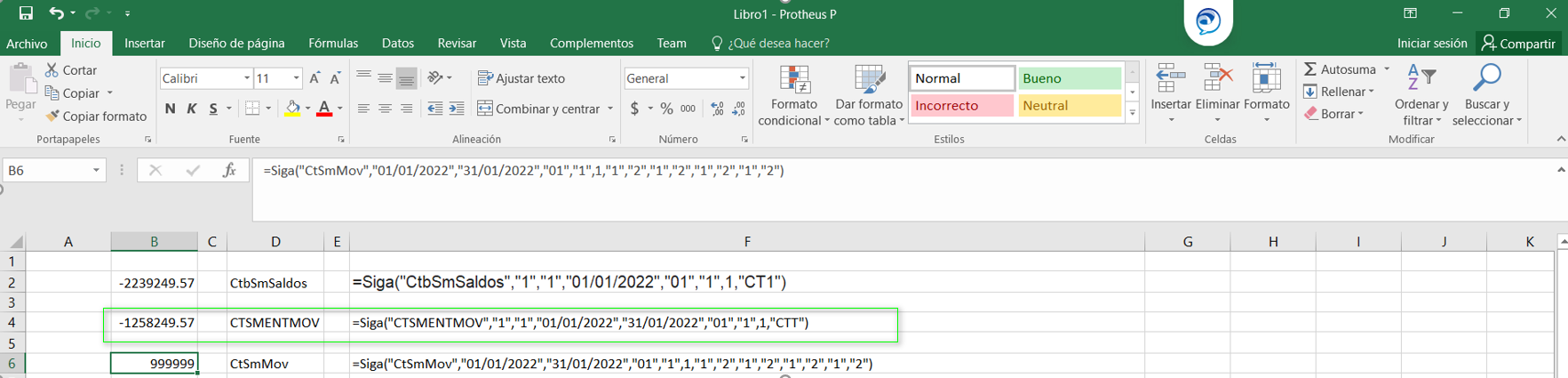Select the Neutral cell style
This screenshot has width=1568, height=378.
coord(1070,106)
